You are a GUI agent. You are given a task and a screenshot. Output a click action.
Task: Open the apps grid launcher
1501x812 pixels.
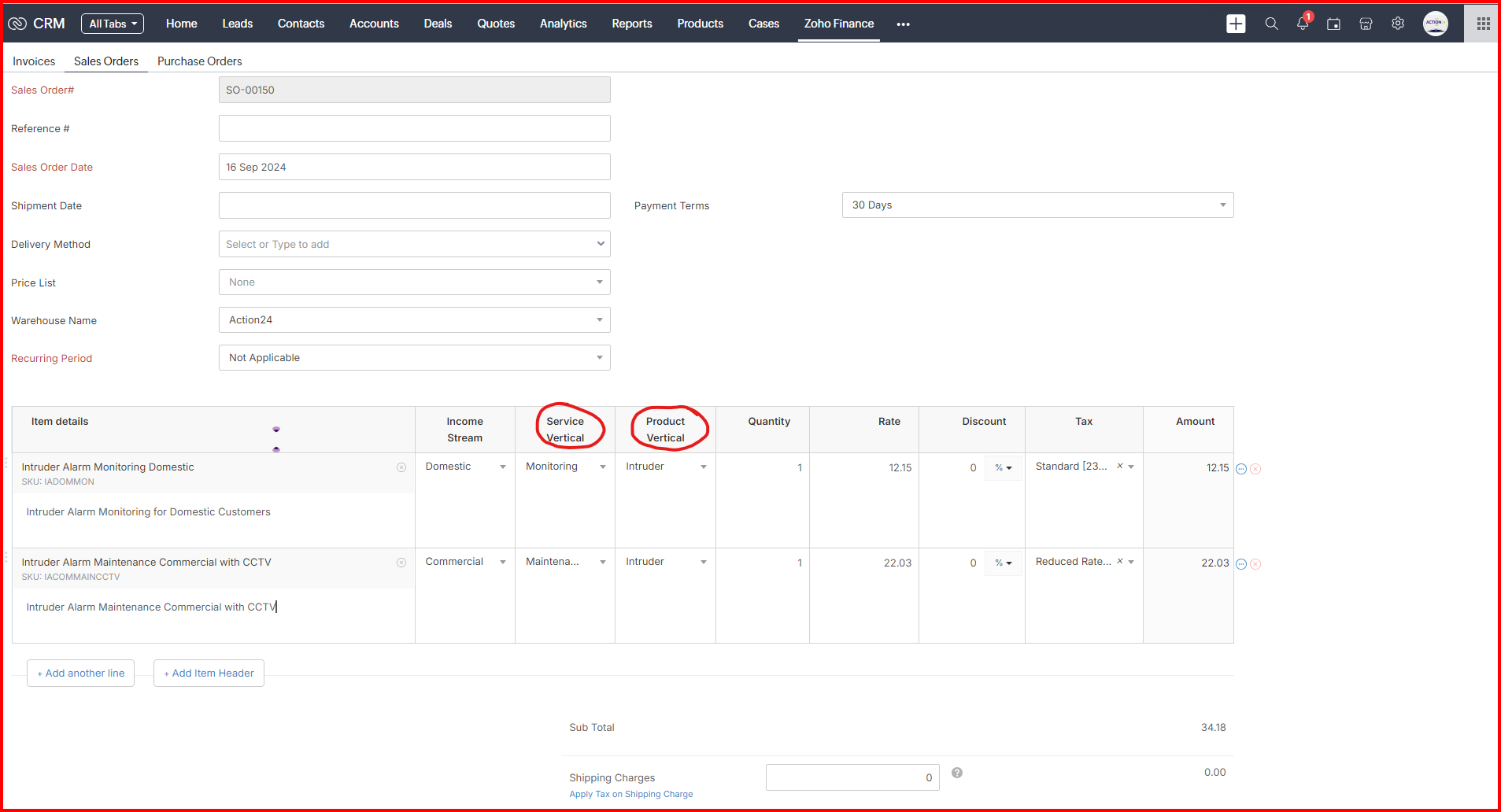pos(1483,24)
